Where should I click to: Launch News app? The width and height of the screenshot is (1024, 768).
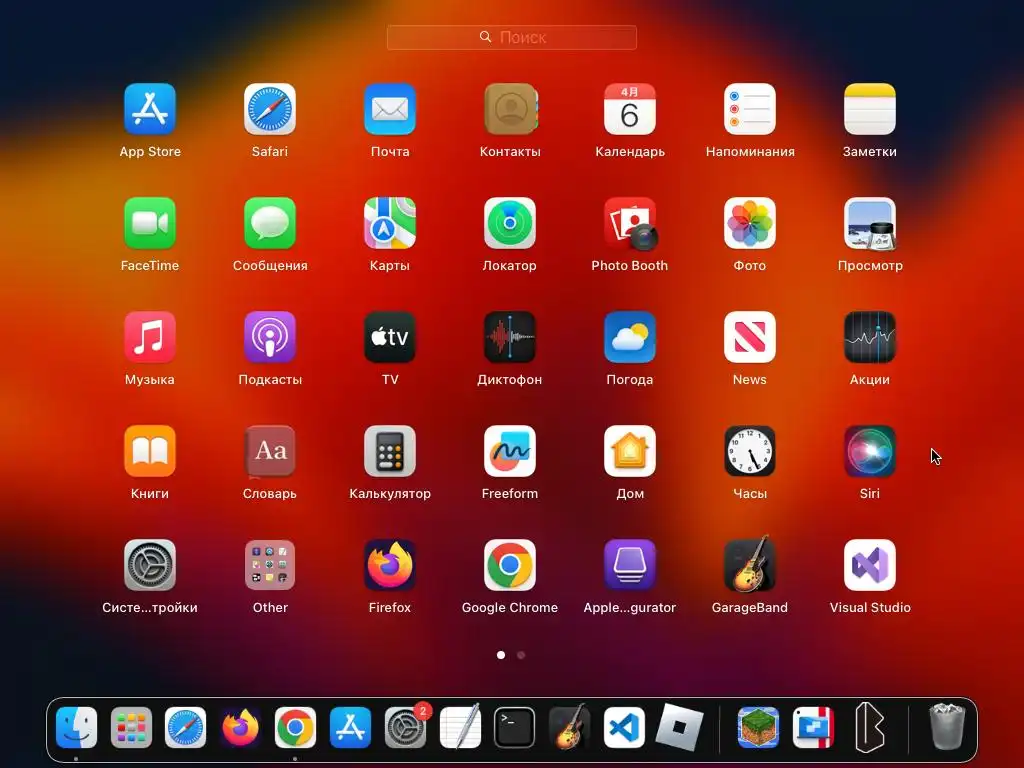(750, 337)
